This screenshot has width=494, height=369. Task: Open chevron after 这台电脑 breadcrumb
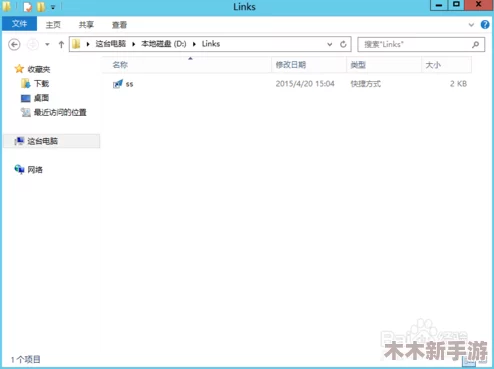(134, 44)
